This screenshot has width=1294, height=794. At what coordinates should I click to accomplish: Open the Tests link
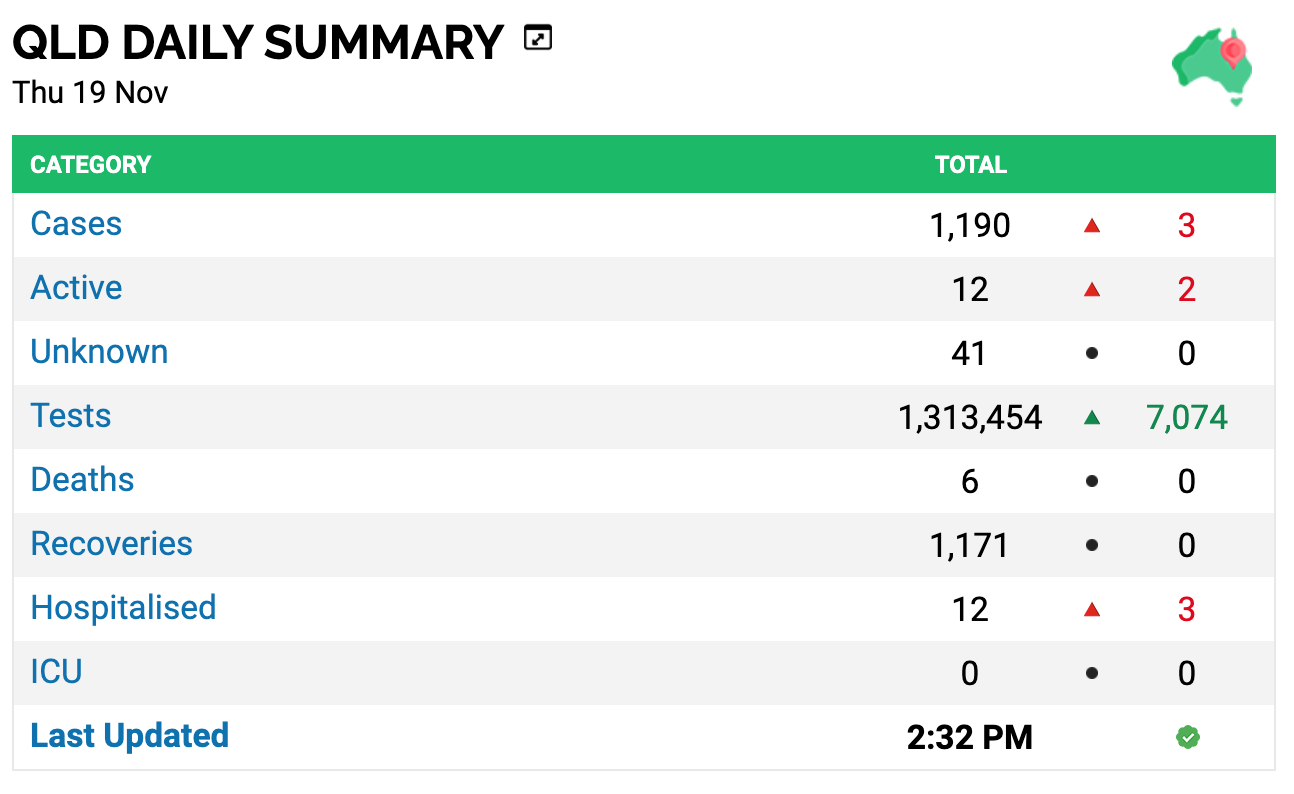point(71,416)
